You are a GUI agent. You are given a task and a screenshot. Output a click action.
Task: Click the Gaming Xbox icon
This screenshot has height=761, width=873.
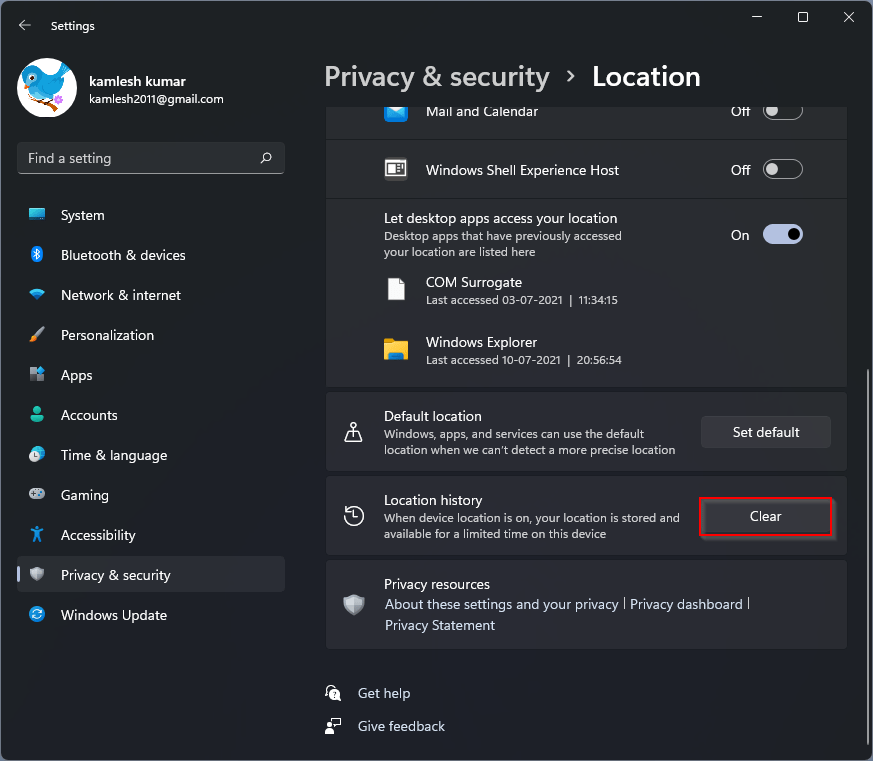pos(37,495)
